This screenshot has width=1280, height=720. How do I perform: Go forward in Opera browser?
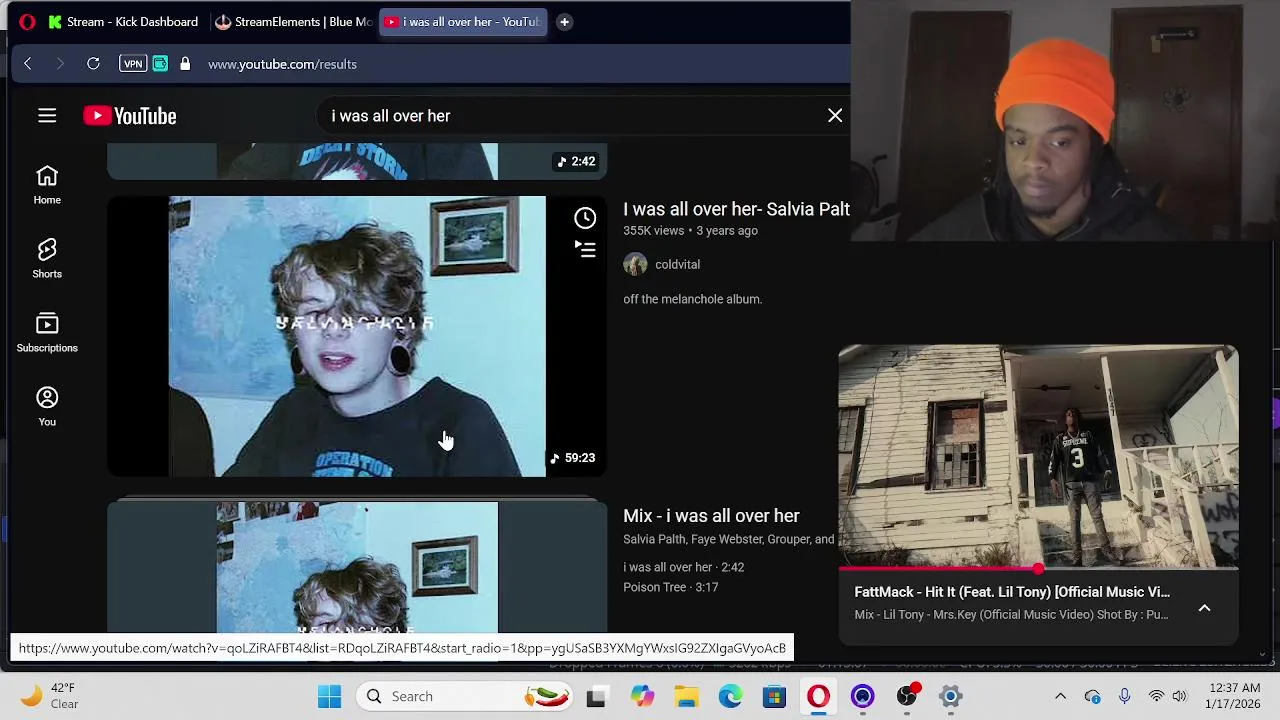(60, 64)
